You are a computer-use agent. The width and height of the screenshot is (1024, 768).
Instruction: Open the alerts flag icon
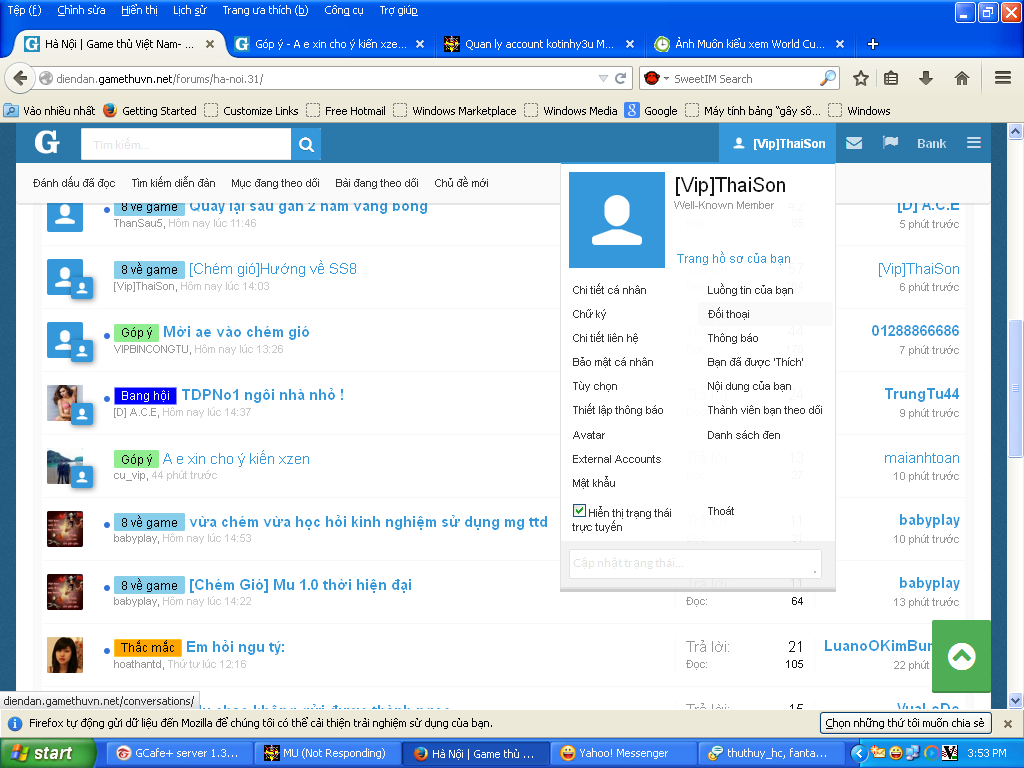tap(890, 144)
